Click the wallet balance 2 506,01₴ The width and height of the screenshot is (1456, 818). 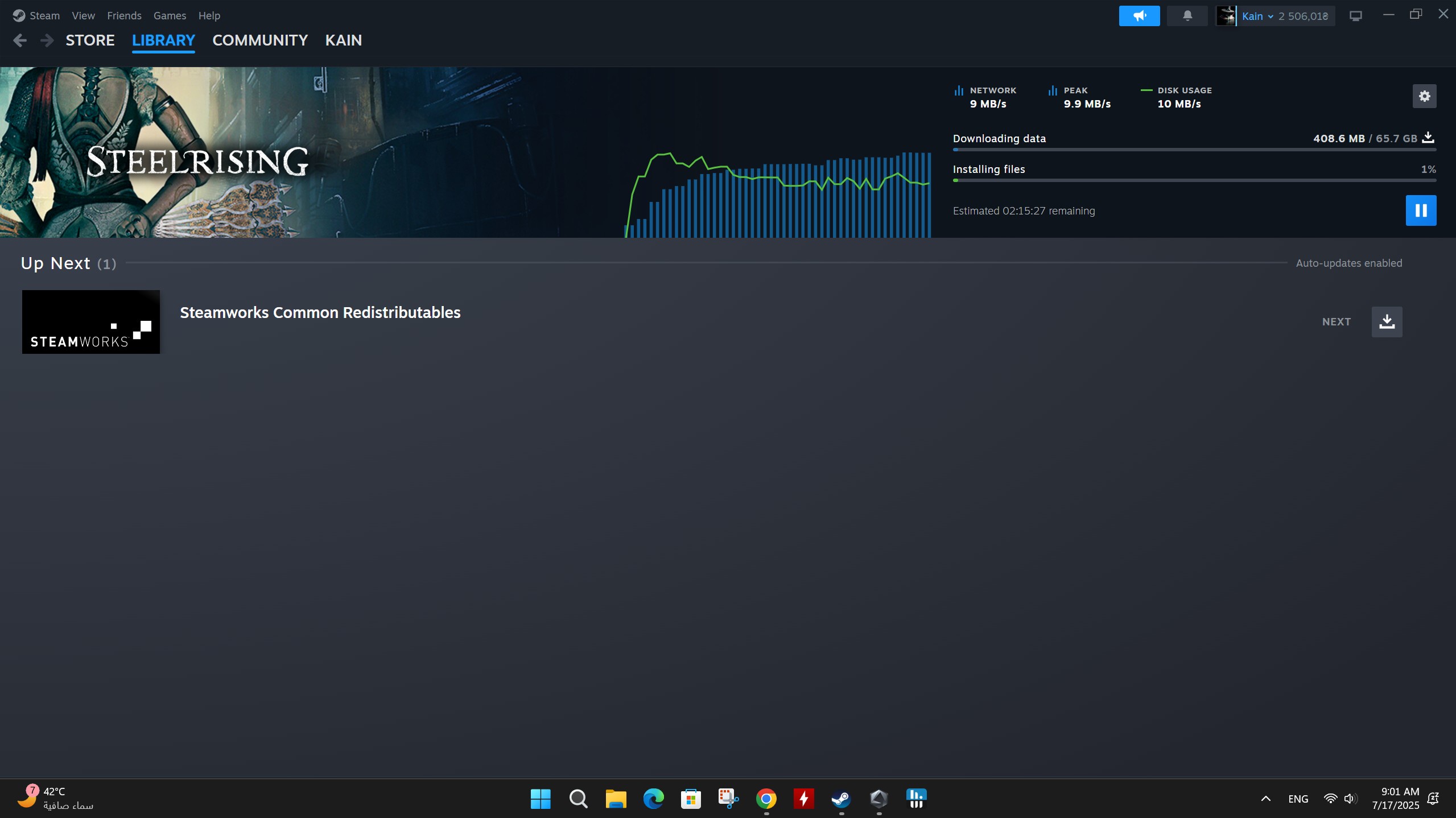tap(1303, 16)
